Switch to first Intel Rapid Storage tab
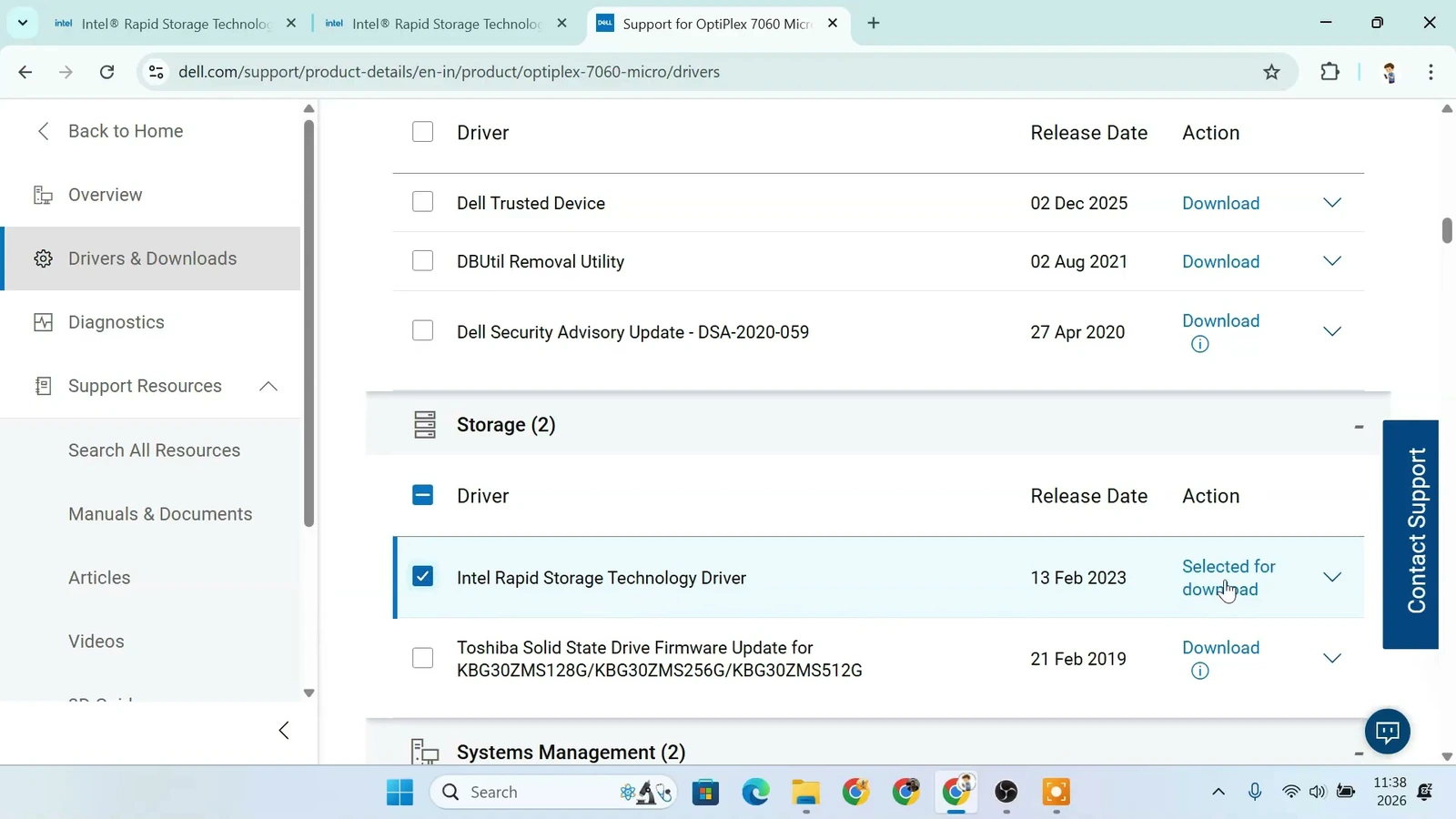Screen dimensions: 1456x819 coord(175,24)
